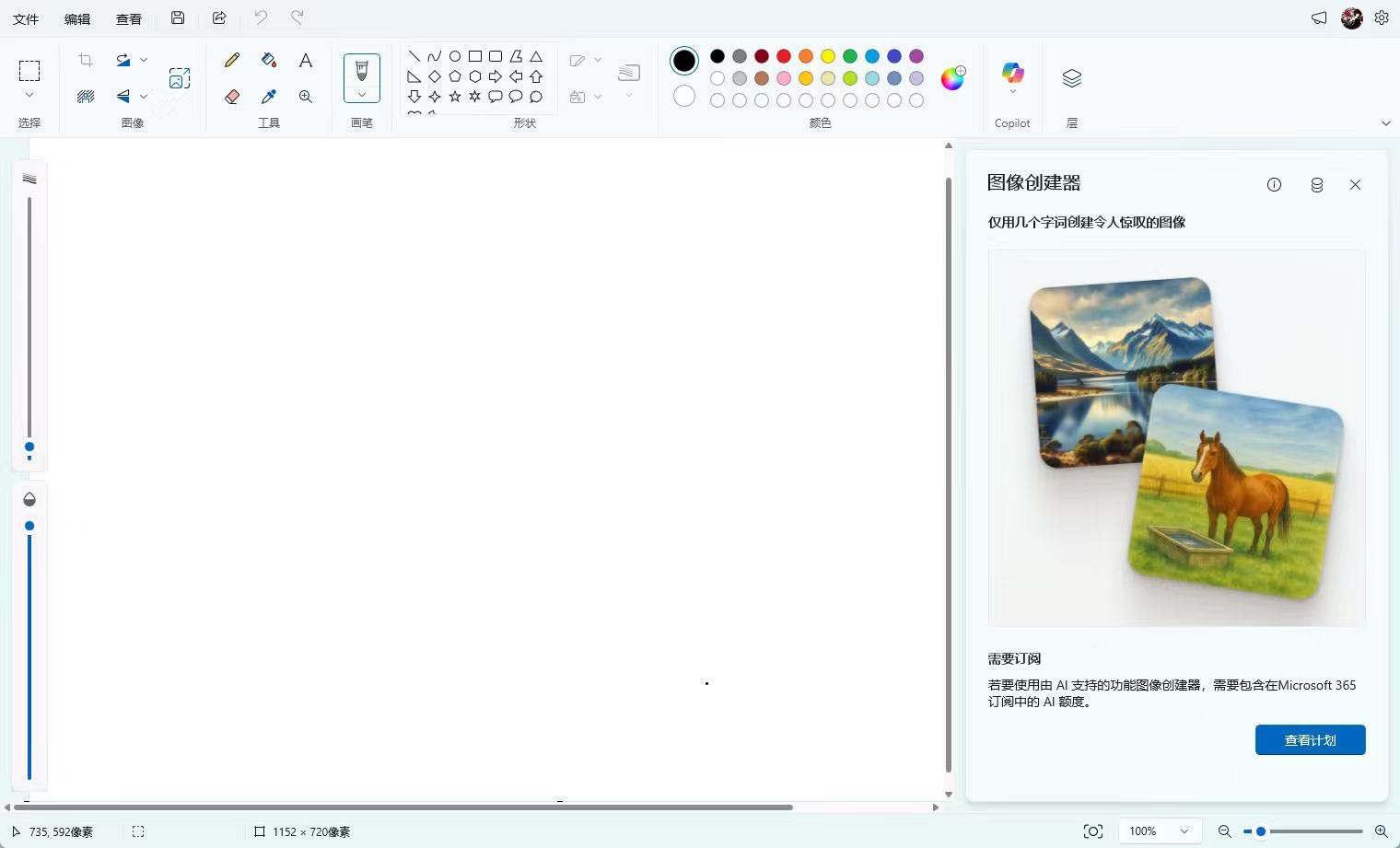Open the zoom percentage 100% dropdown

click(1160, 831)
